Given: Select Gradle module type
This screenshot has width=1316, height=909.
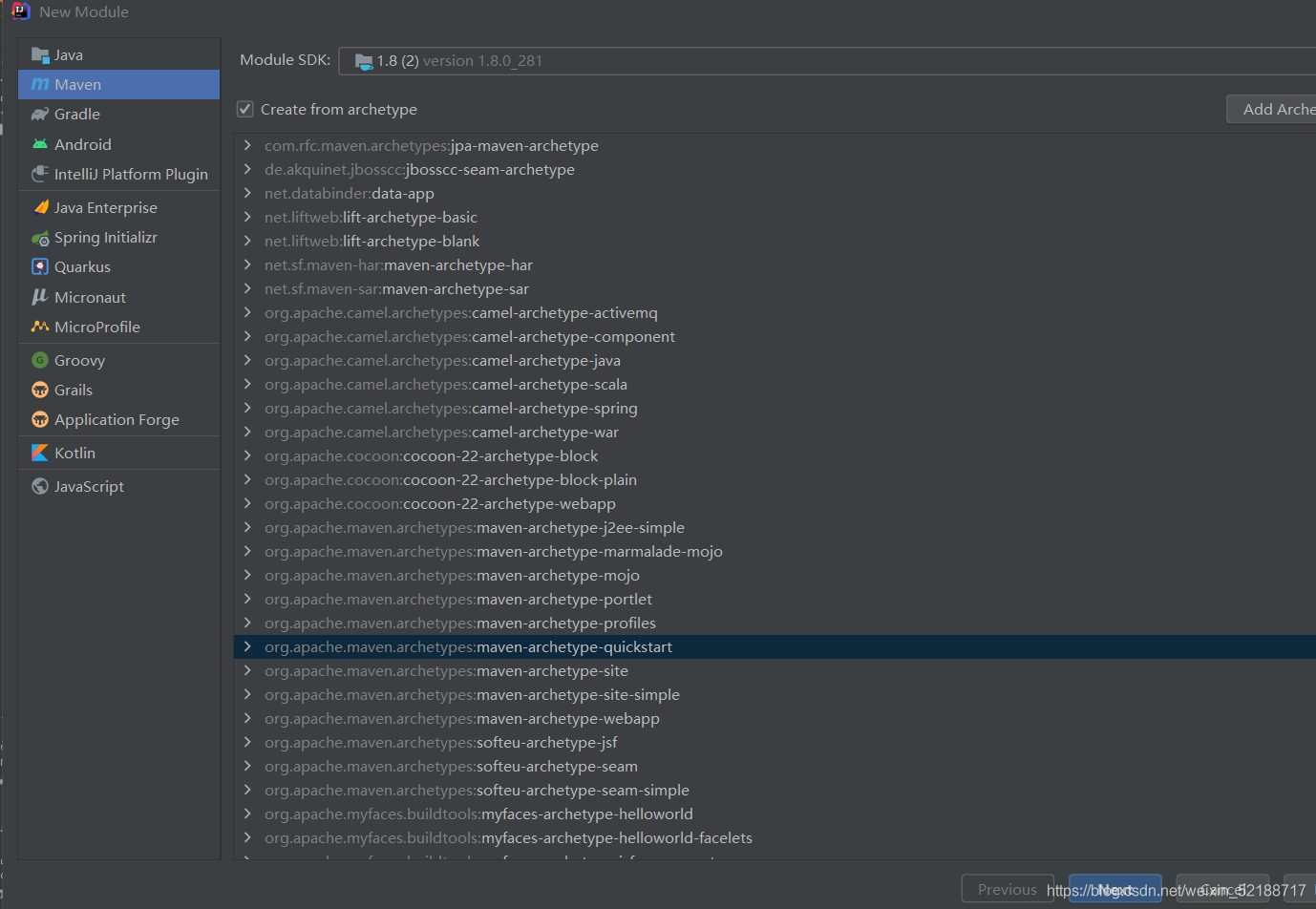Looking at the screenshot, I should coord(119,115).
